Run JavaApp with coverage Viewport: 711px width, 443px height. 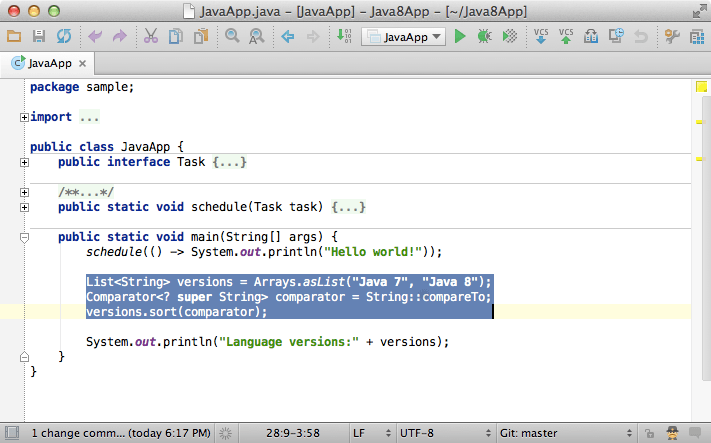coord(510,36)
